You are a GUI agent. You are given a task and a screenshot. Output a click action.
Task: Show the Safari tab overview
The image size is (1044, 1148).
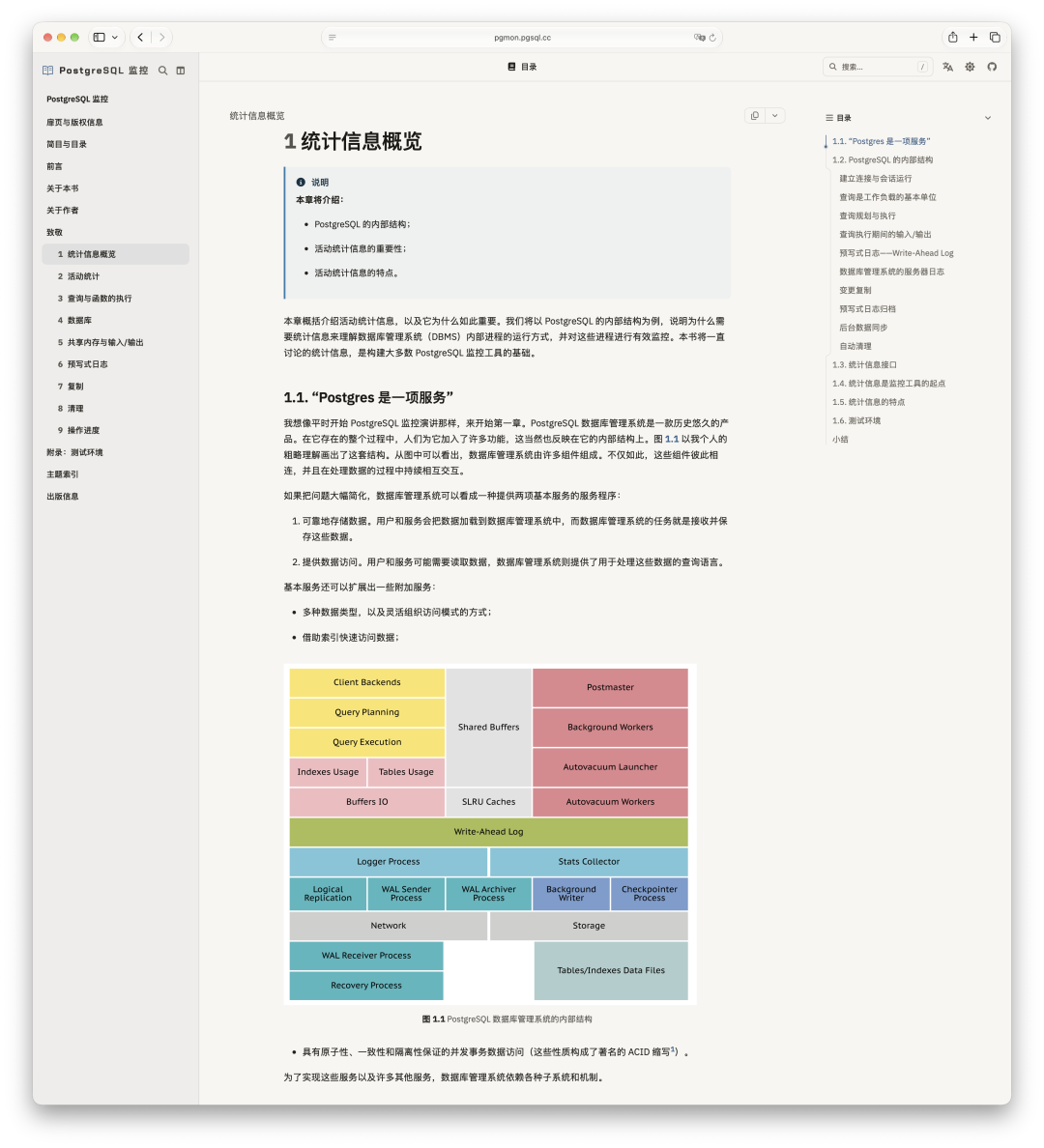pyautogui.click(x=995, y=38)
